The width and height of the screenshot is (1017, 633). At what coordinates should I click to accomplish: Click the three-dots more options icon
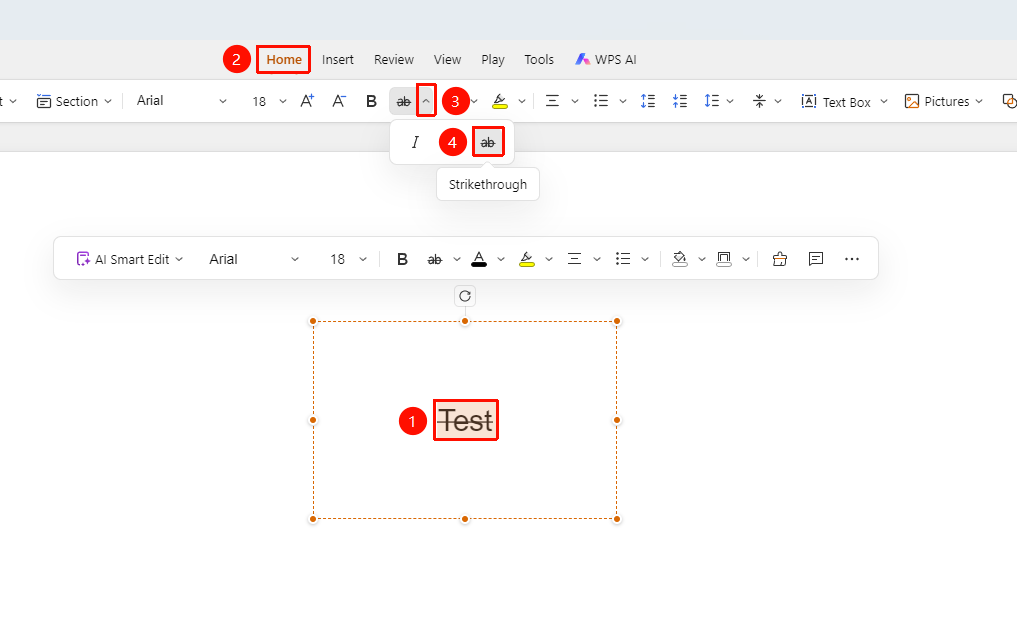(852, 259)
